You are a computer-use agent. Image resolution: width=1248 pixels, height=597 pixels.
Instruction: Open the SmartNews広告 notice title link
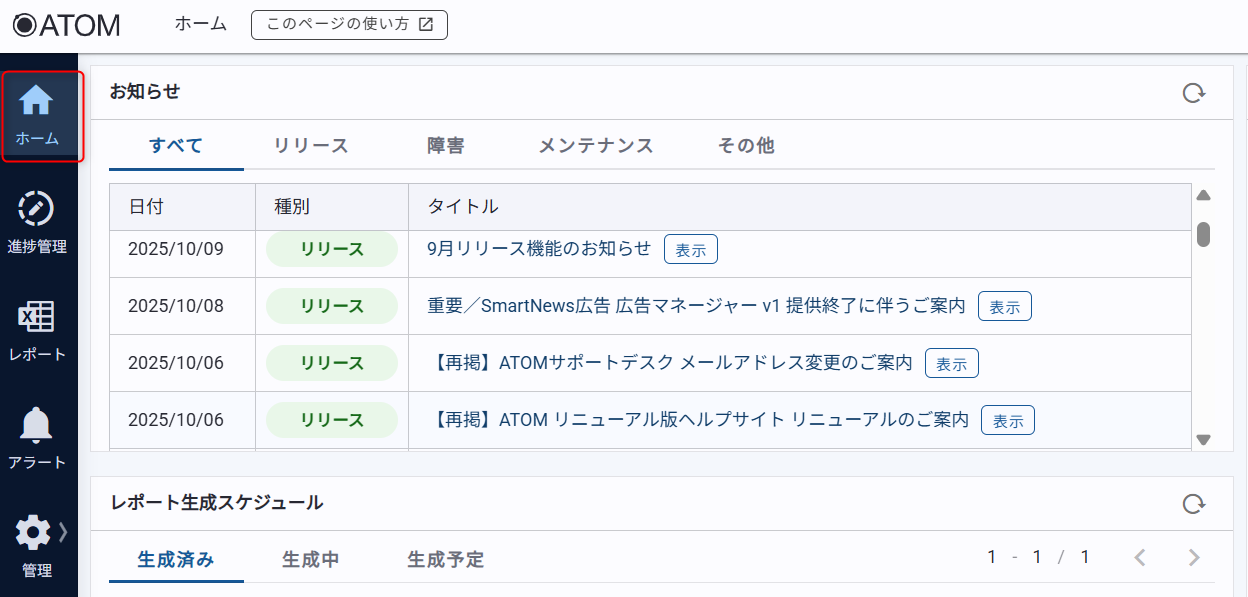pos(696,306)
